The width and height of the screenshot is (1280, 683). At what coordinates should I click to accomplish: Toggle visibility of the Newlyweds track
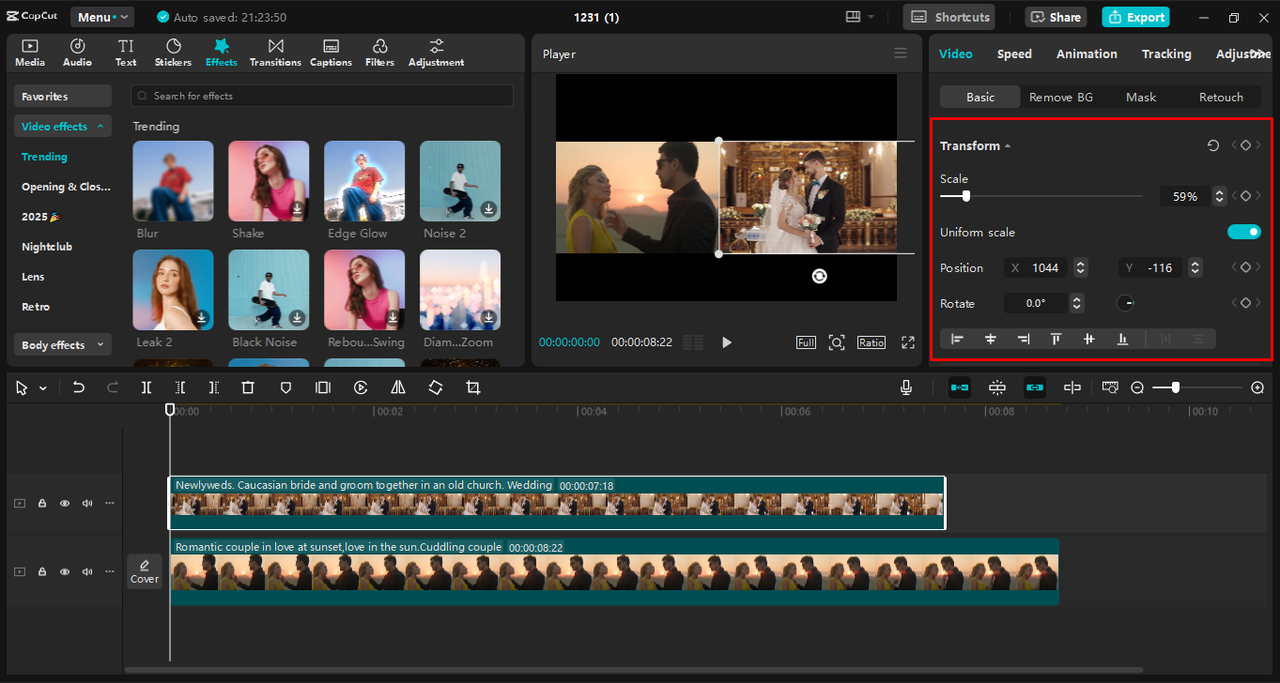65,504
